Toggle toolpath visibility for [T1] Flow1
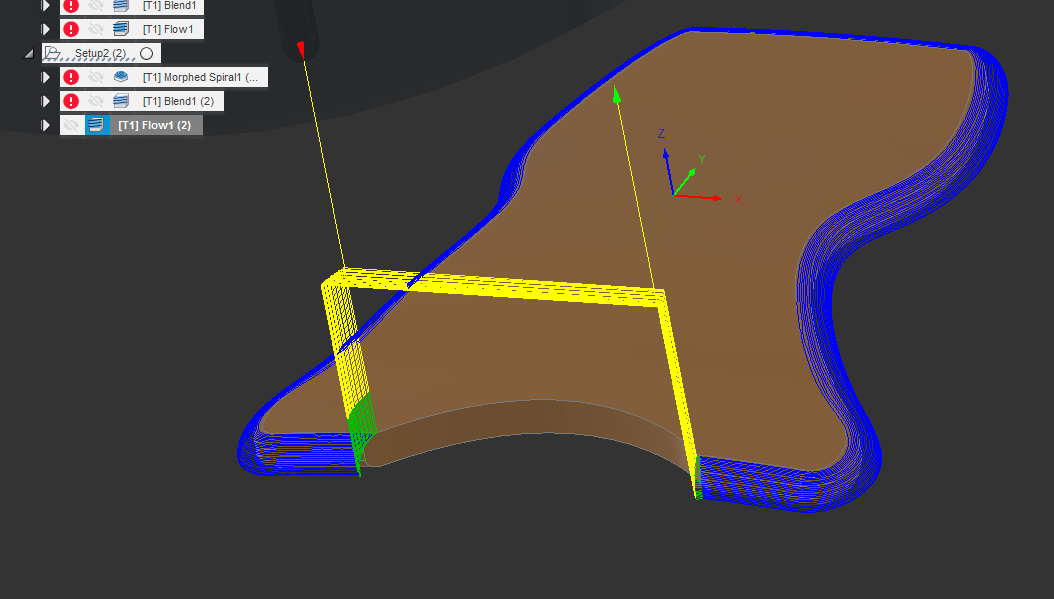 click(94, 28)
